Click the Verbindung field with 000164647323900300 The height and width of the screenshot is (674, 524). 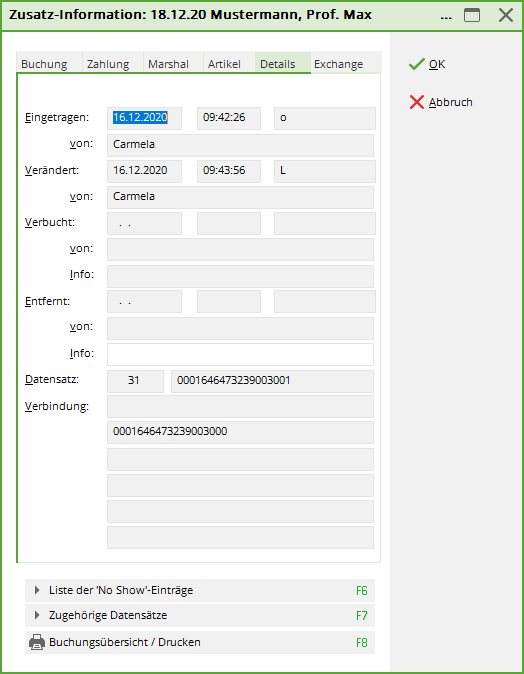[x=240, y=432]
